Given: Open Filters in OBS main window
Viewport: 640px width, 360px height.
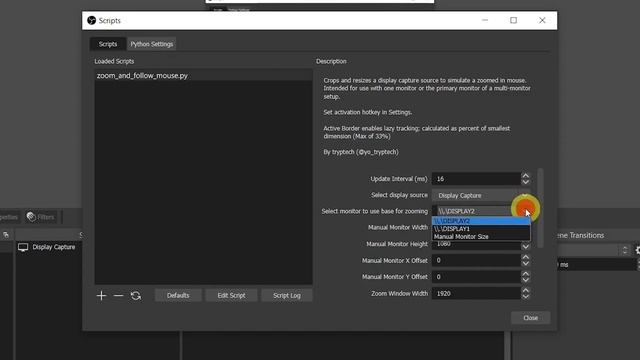Looking at the screenshot, I should (40, 217).
